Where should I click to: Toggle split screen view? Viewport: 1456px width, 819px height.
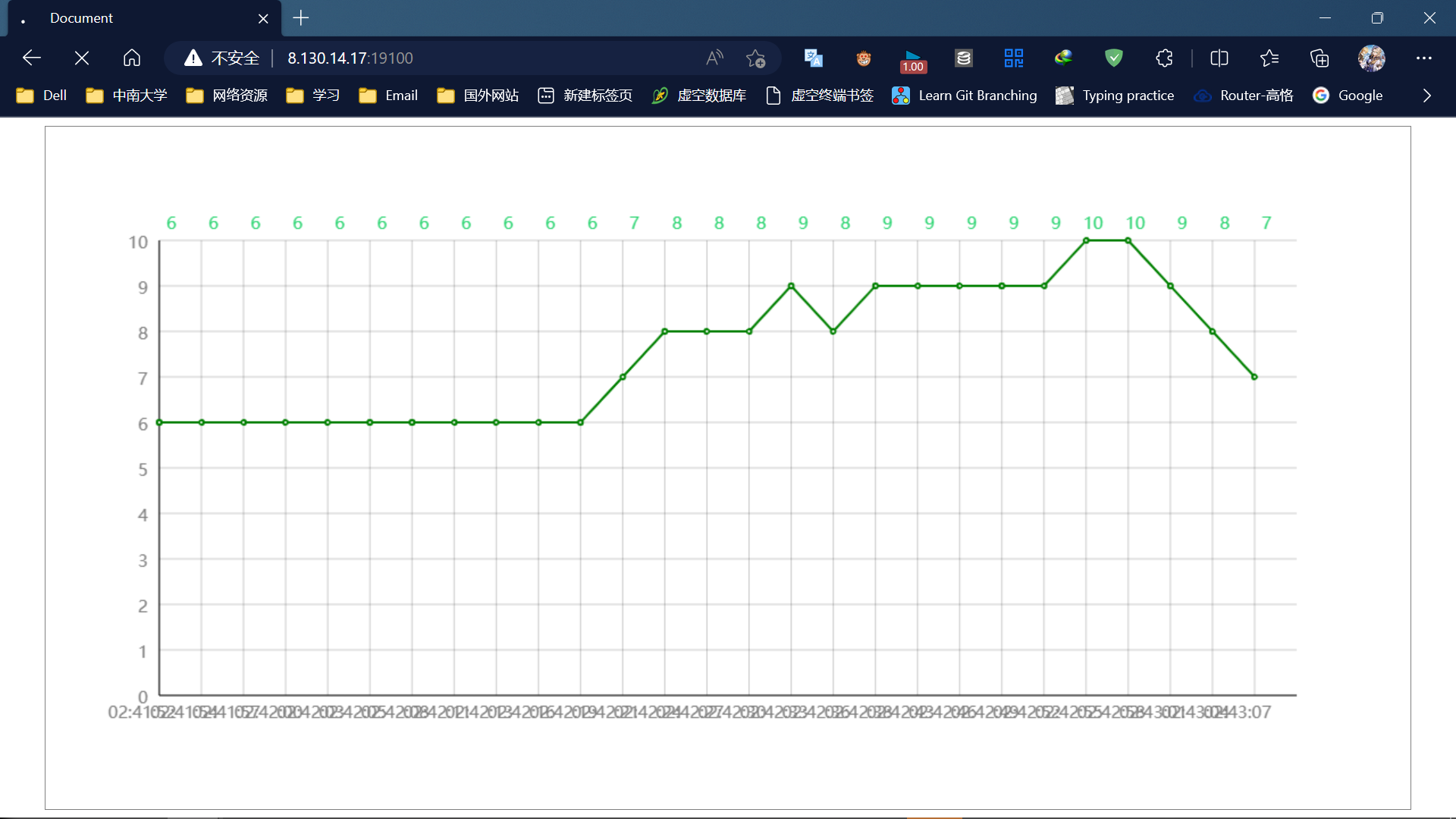1219,58
